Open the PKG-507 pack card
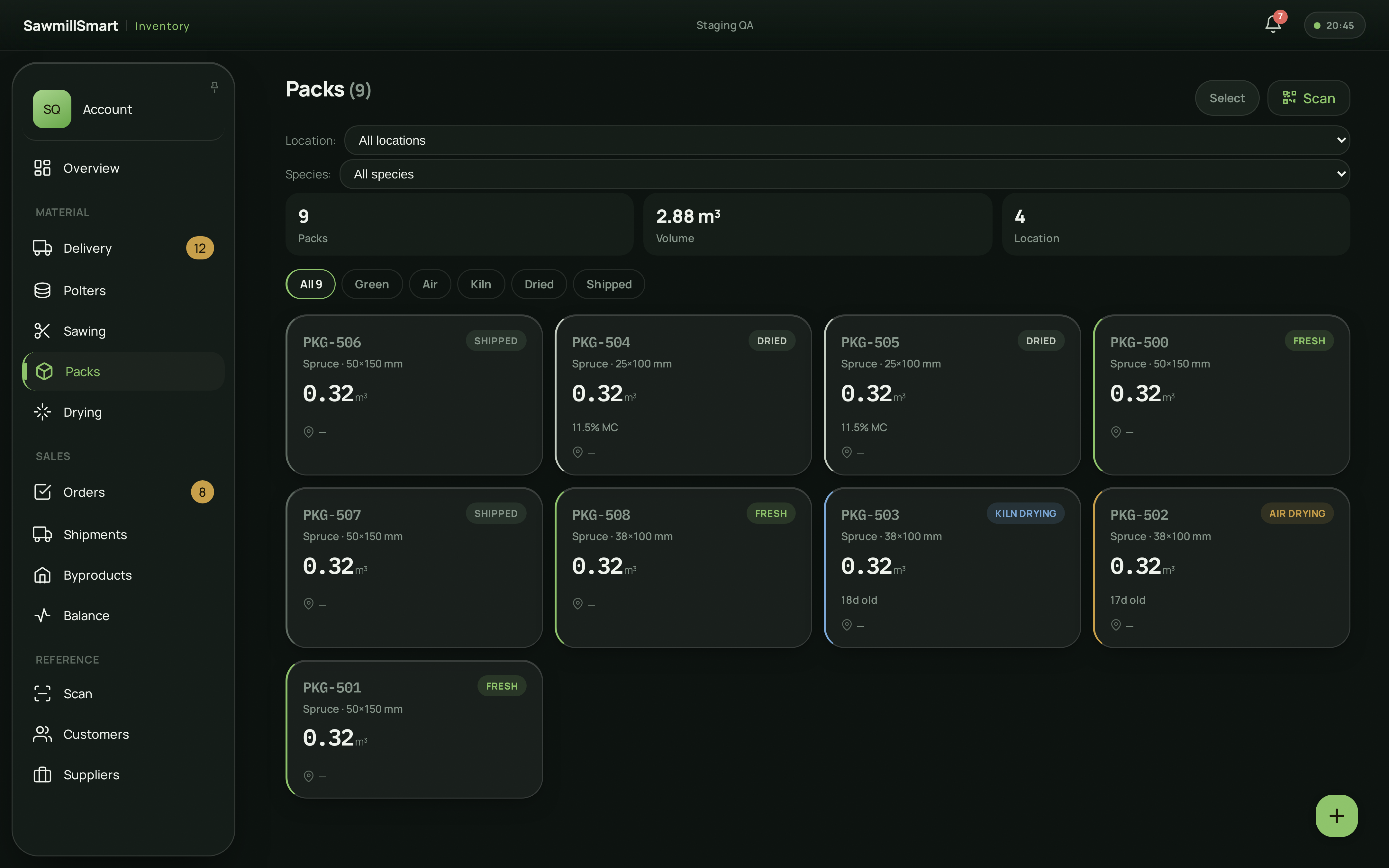This screenshot has width=1389, height=868. [x=414, y=568]
